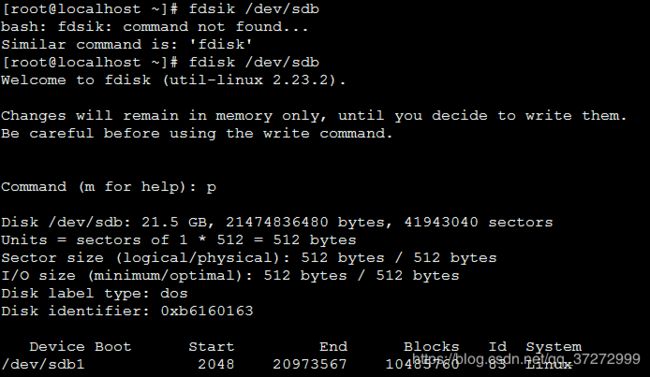Click the 'Units = sectors' line
Screen dimensions: 650x377
click(x=179, y=240)
